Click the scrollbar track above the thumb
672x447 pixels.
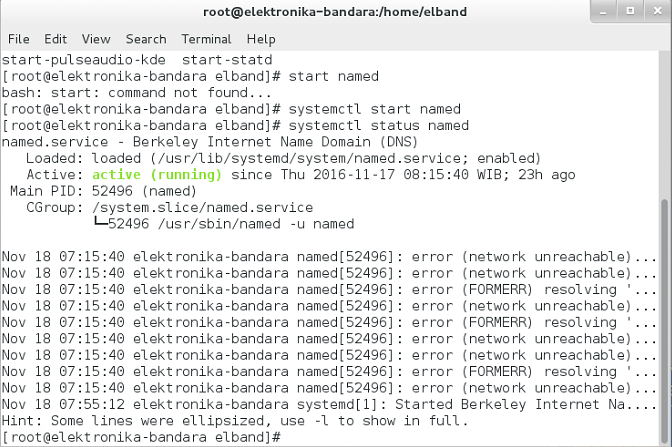click(x=665, y=124)
